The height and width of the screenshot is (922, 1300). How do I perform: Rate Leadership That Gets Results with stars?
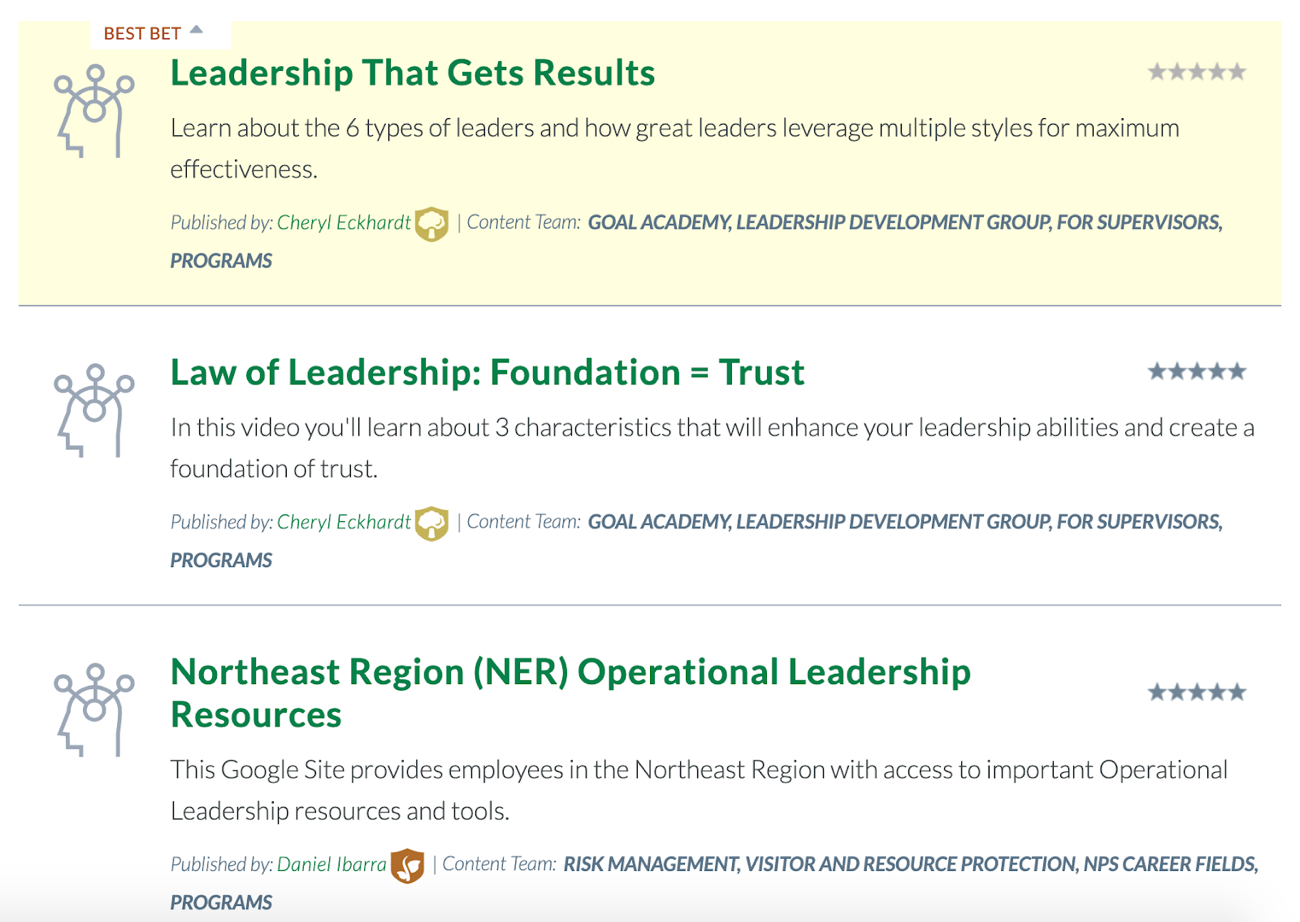[x=1197, y=72]
